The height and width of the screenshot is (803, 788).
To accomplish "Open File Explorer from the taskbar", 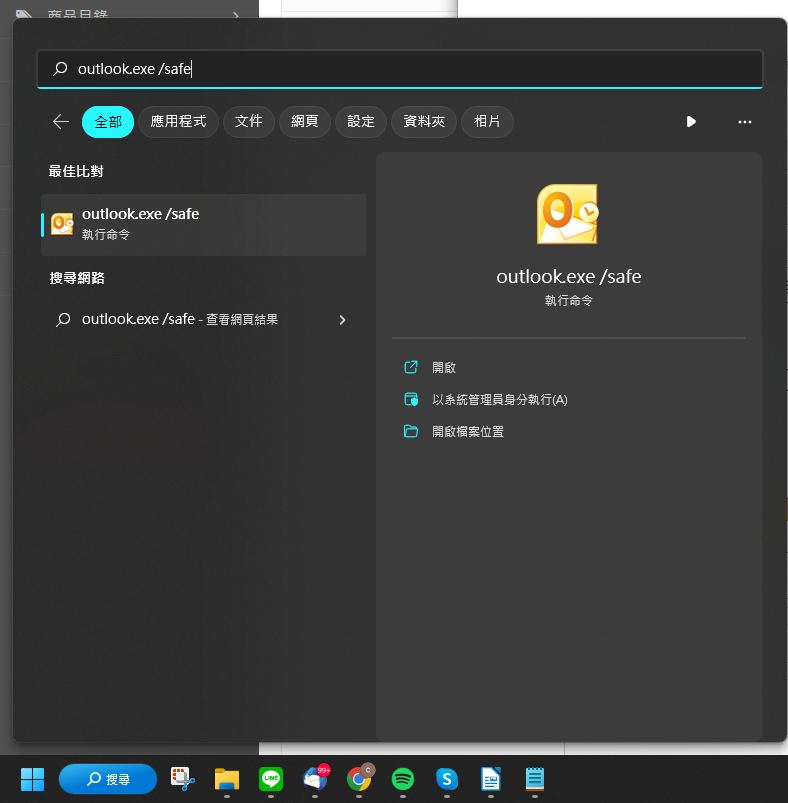I will 227,778.
